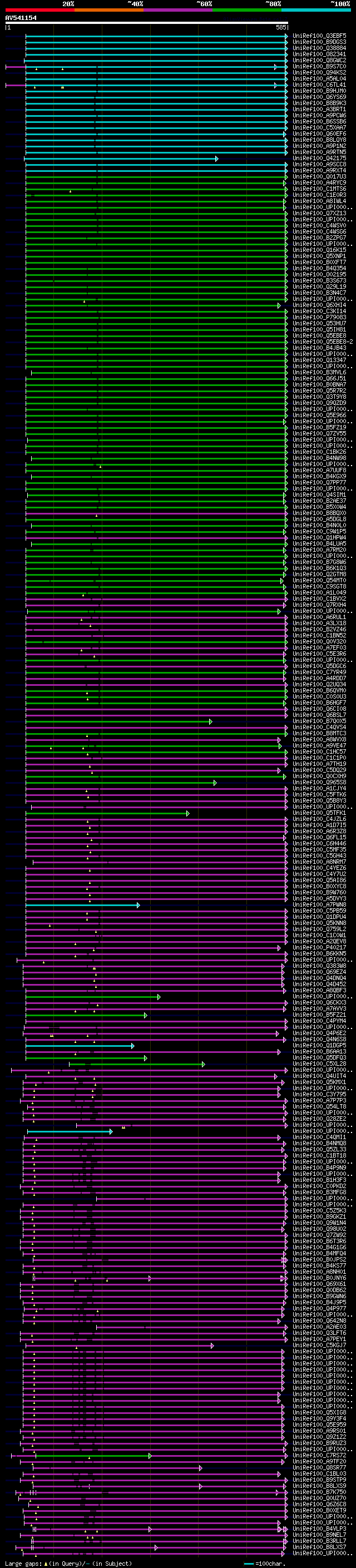
Task: Open the UniRef100_Q94KS2 entry
Action: (319, 72)
